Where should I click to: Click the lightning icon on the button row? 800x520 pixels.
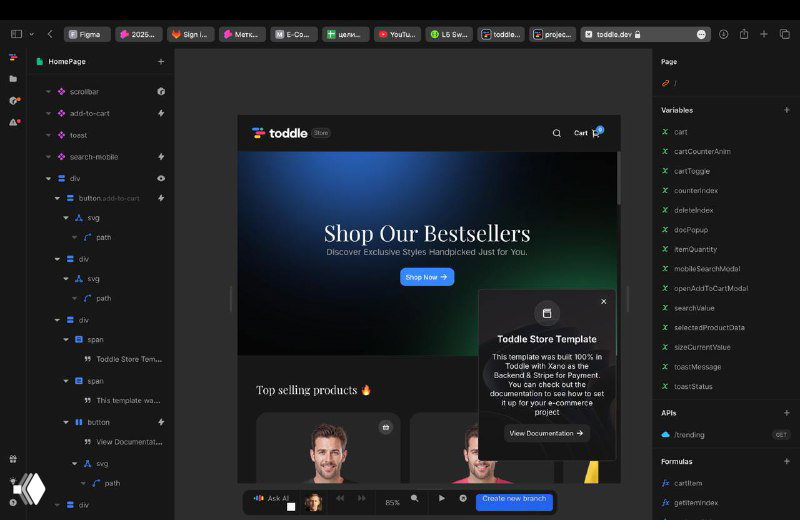click(161, 422)
